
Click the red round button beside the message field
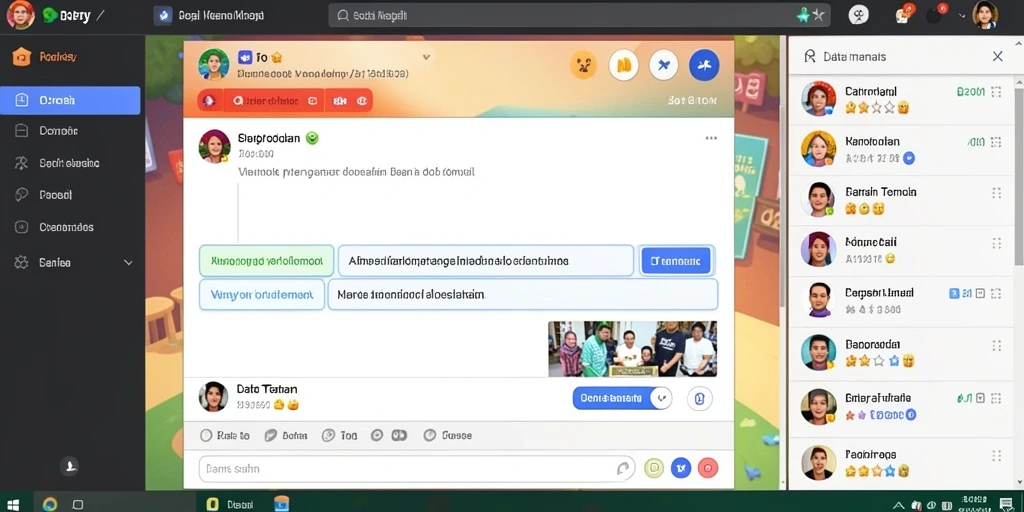pos(708,468)
